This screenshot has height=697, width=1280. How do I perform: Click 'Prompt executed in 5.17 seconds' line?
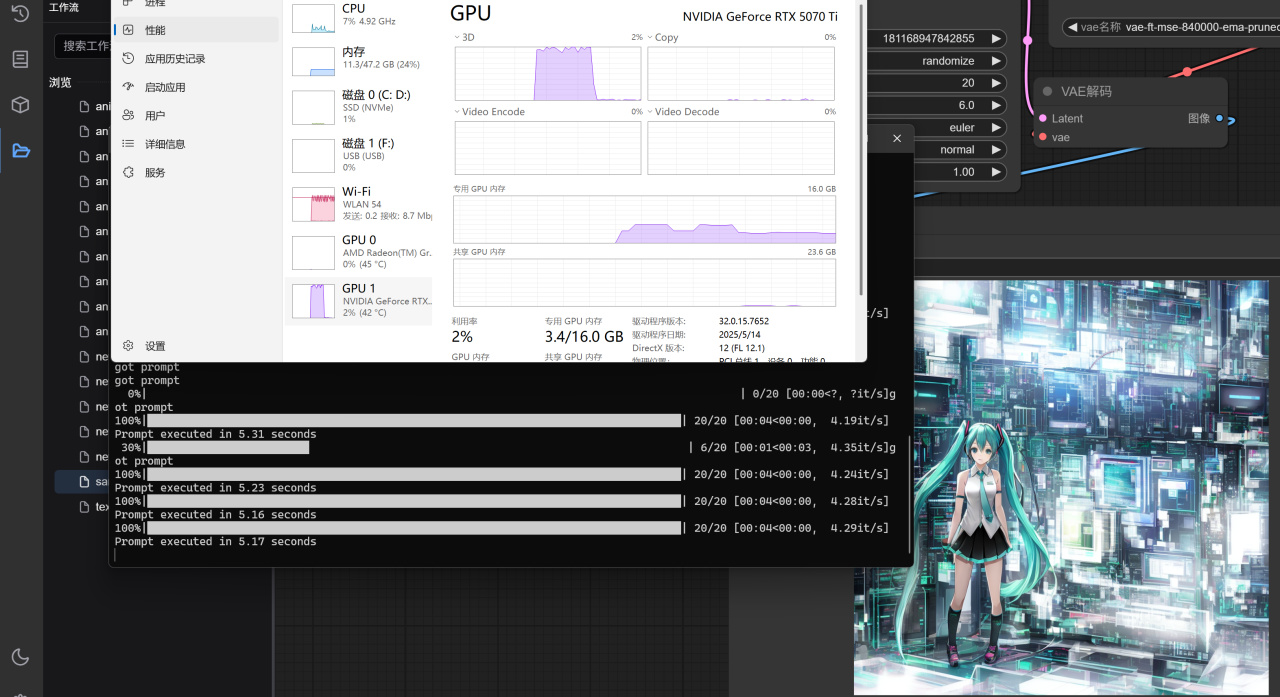pyautogui.click(x=215, y=541)
